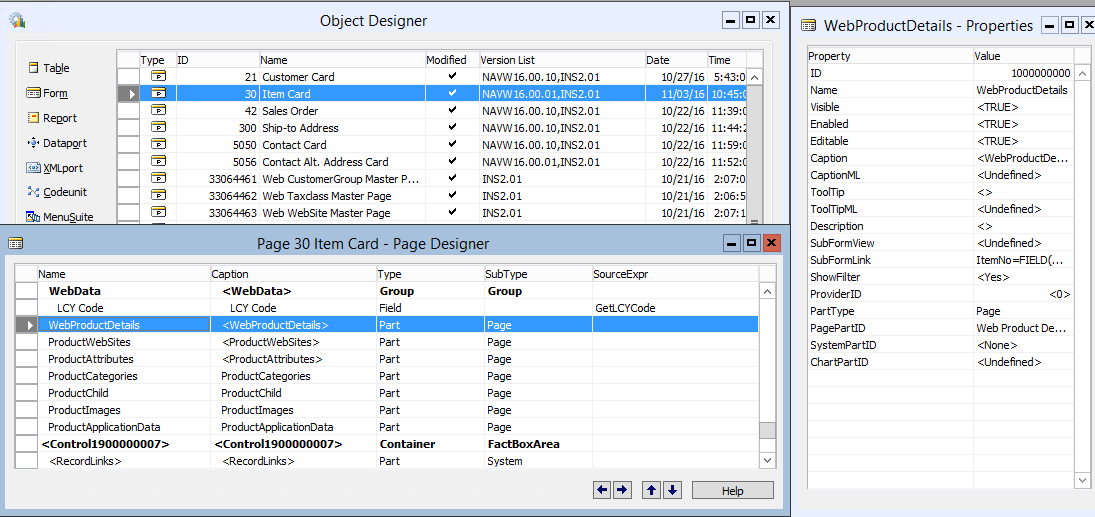The width and height of the screenshot is (1095, 517).
Task: Click the page type icon for Sales Order
Action: point(158,111)
